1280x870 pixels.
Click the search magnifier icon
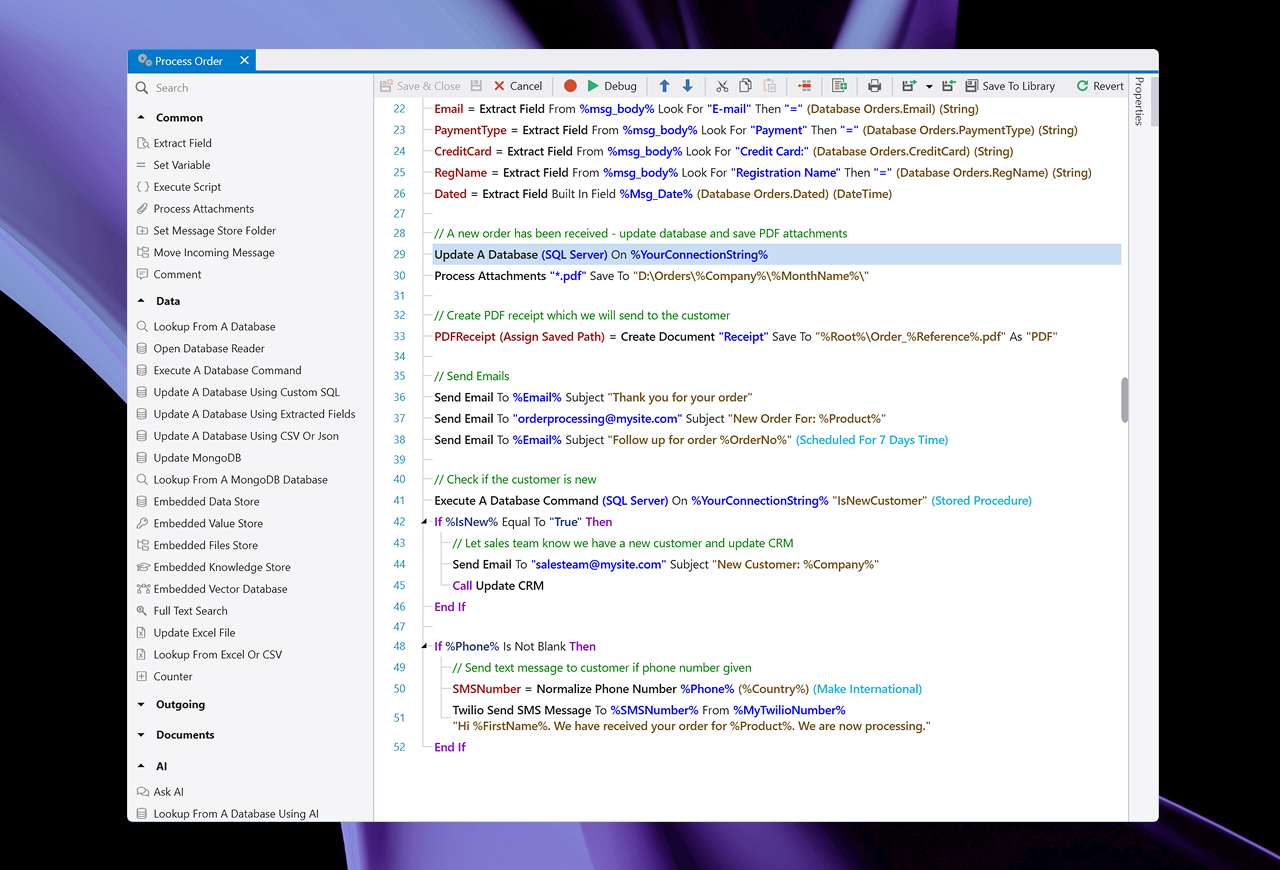pyautogui.click(x=142, y=88)
